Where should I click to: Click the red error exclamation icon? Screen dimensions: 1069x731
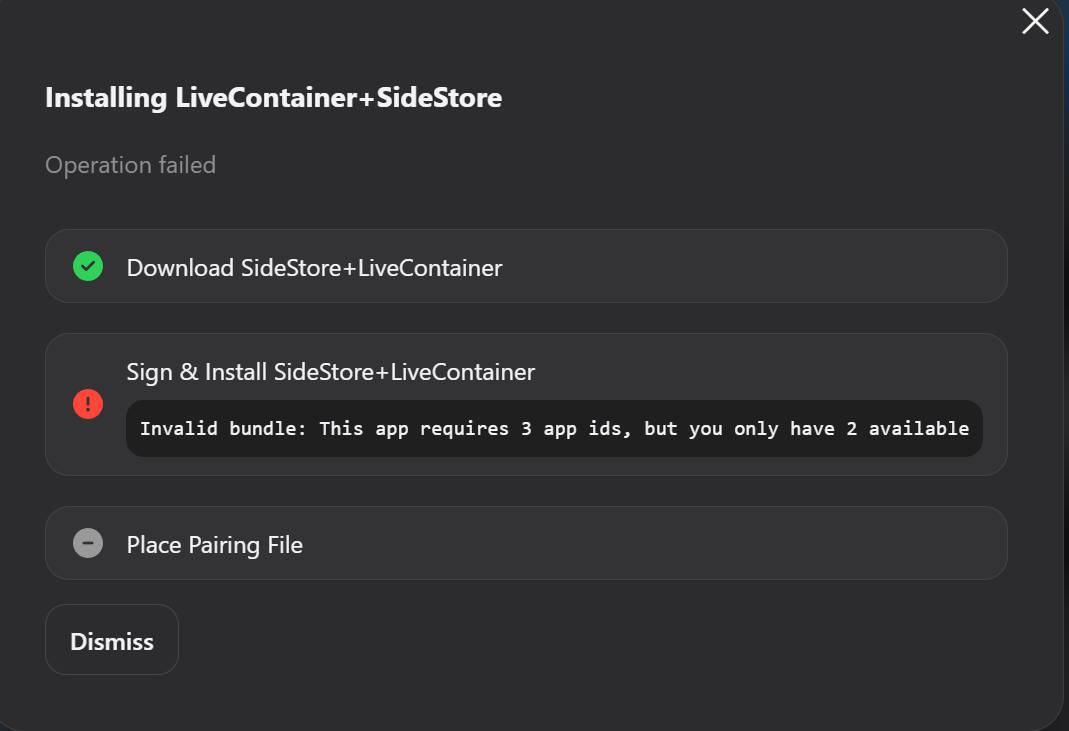tap(88, 404)
